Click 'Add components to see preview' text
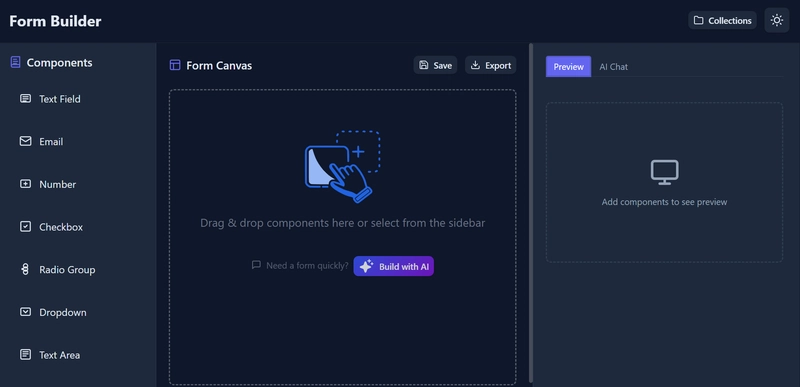The height and width of the screenshot is (387, 800). [x=664, y=202]
